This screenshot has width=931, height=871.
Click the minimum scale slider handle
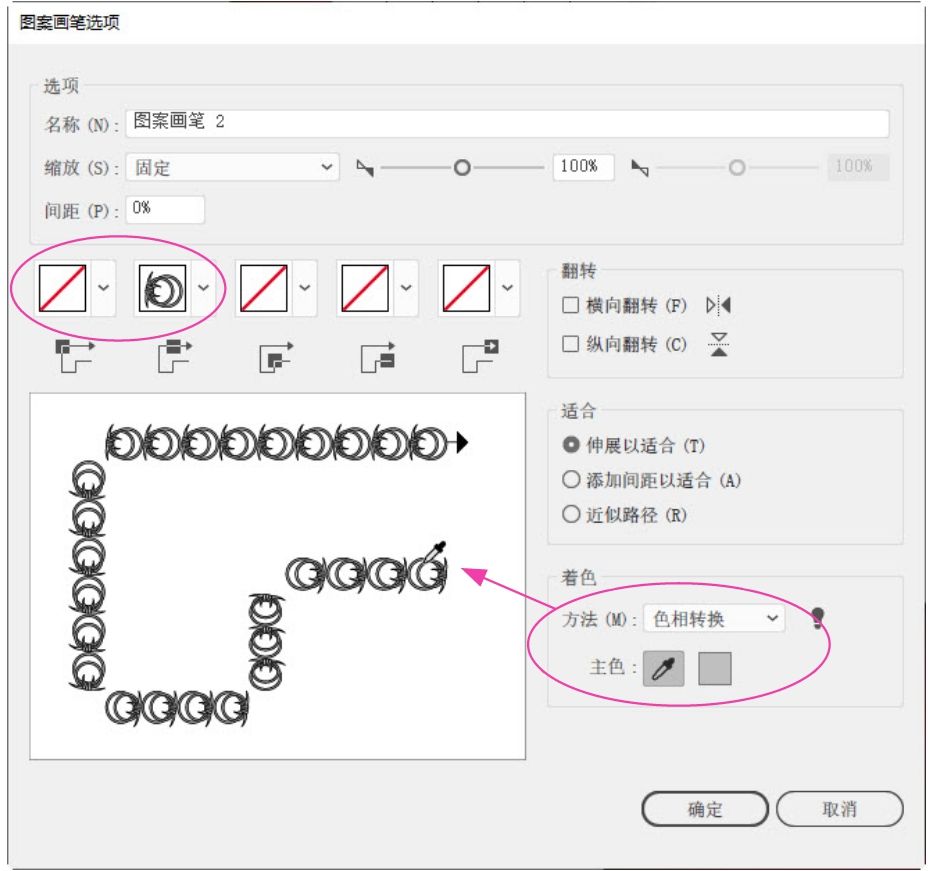(462, 168)
